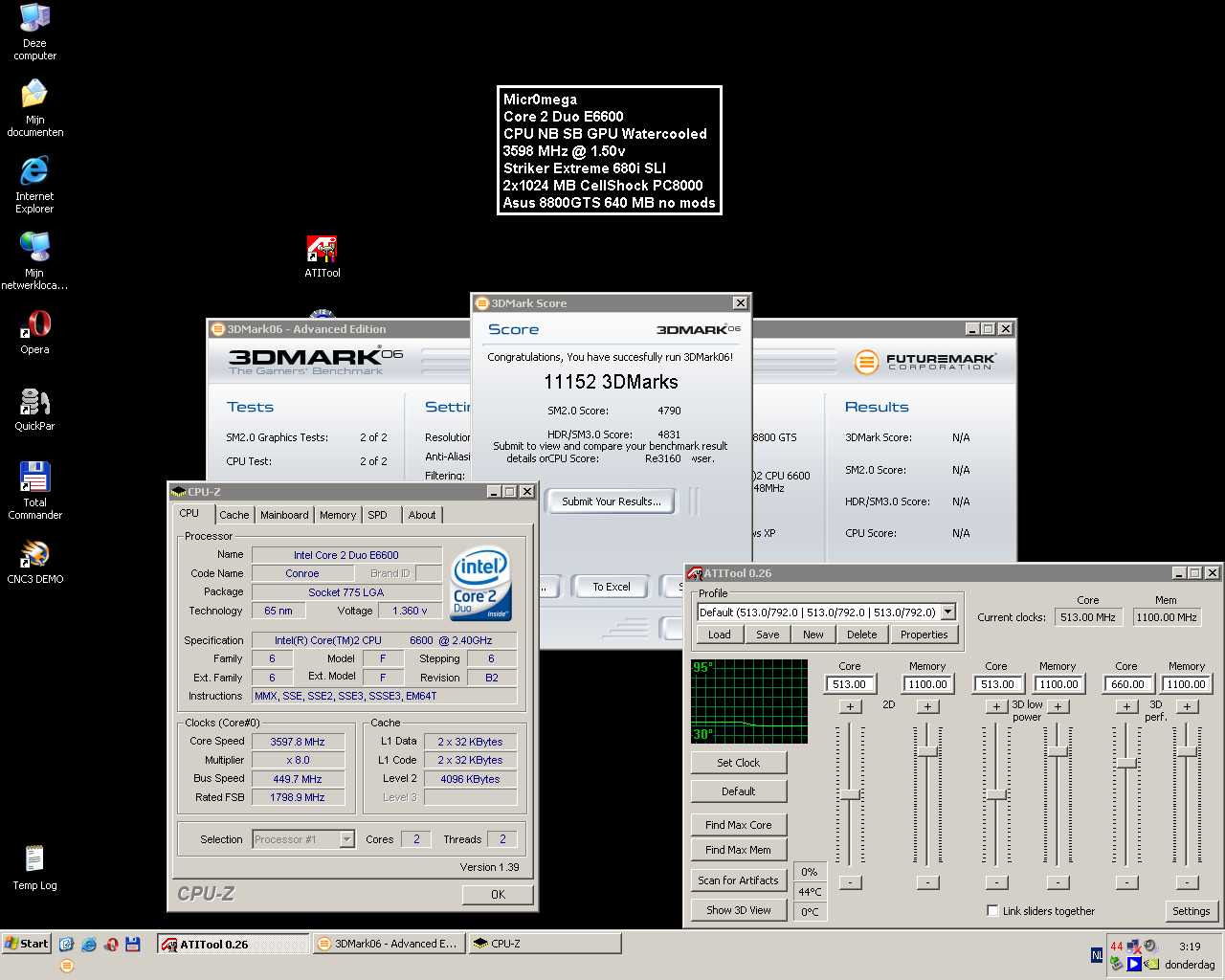Click the Load profile button
Viewport: 1225px width, 980px height.
[720, 635]
